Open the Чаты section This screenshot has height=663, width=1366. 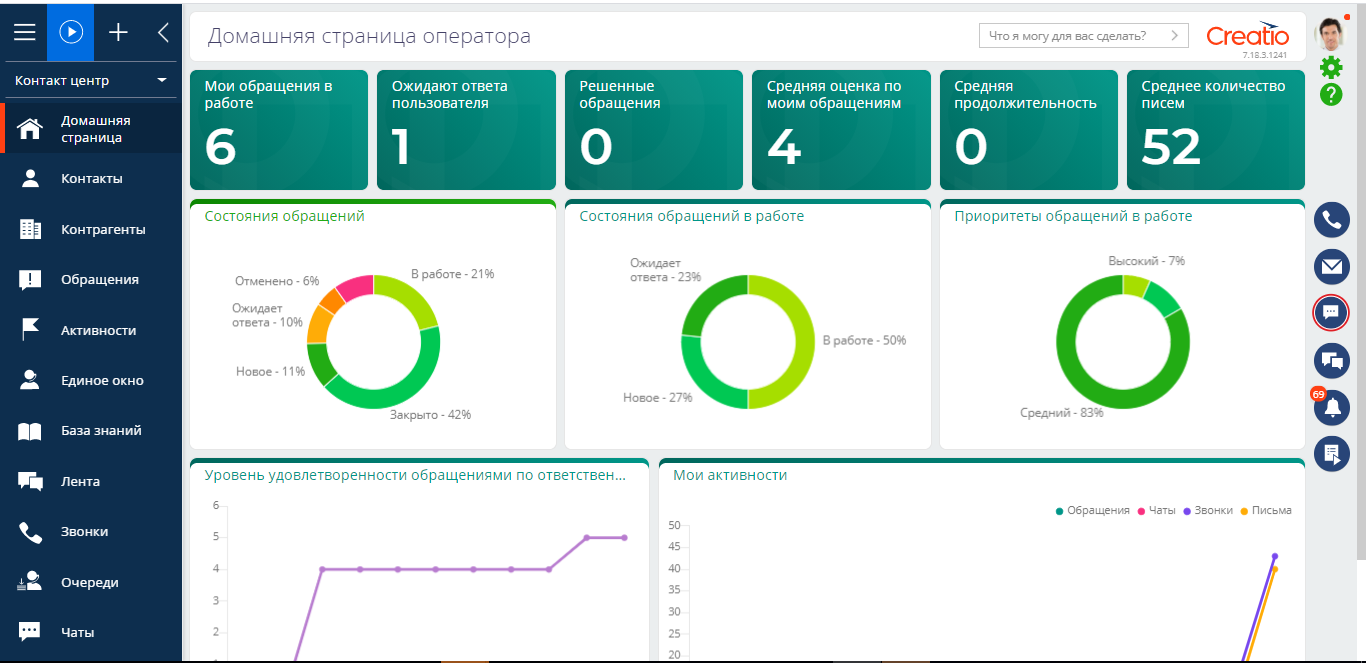point(91,632)
